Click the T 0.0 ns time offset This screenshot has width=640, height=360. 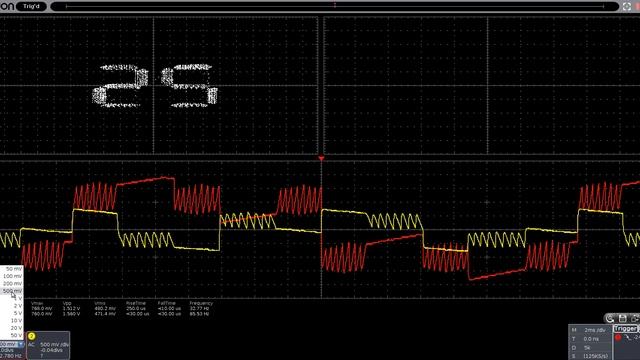(591, 339)
